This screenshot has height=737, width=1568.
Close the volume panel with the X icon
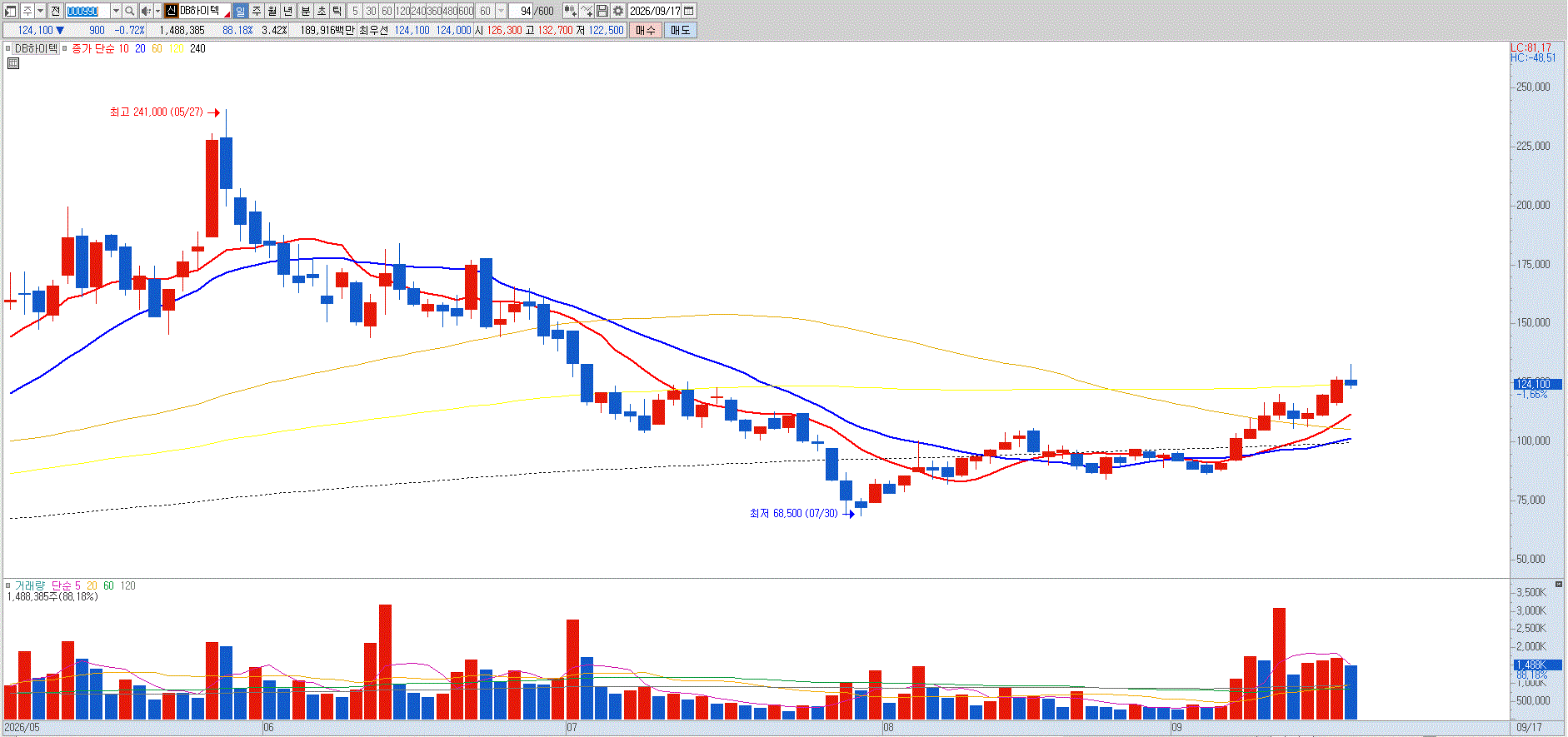[1559, 584]
